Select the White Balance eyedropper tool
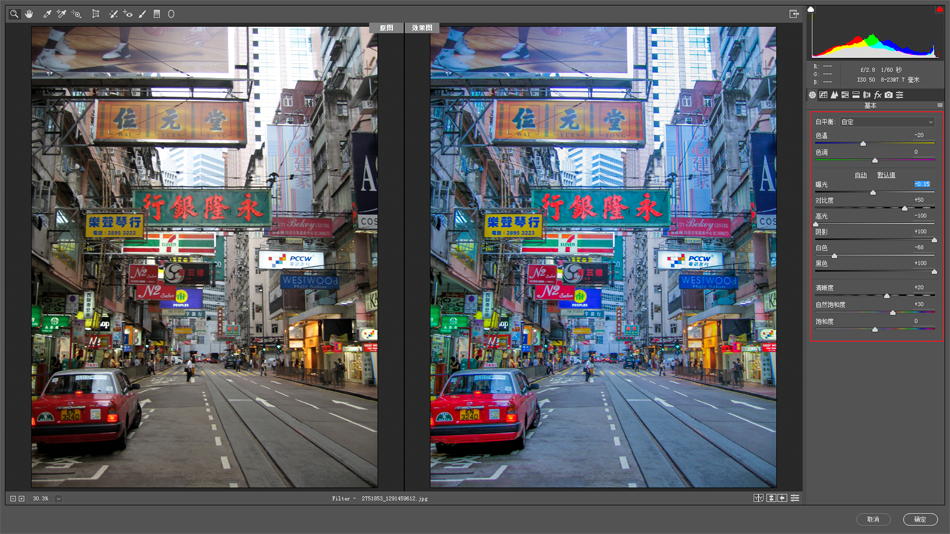 (47, 14)
